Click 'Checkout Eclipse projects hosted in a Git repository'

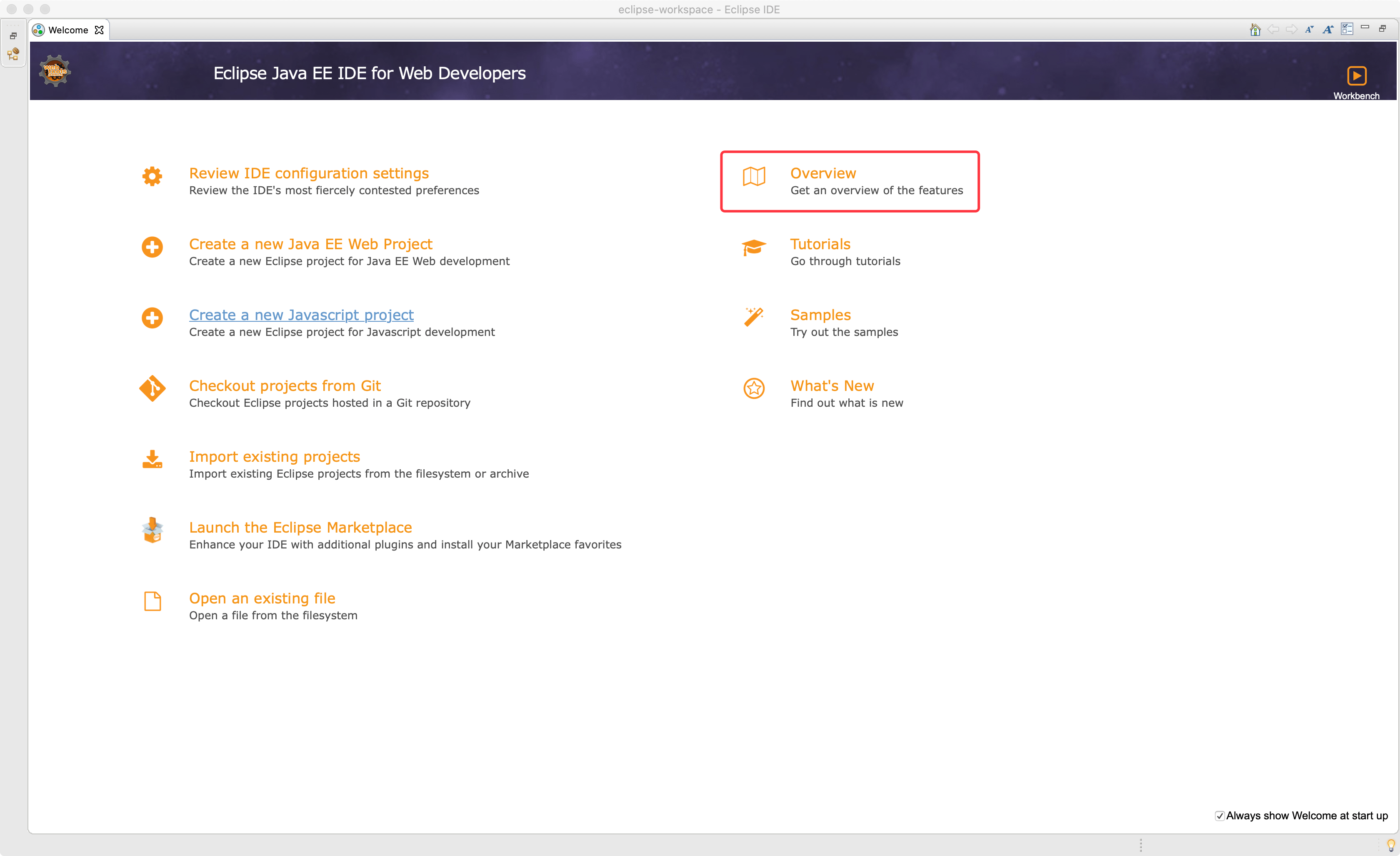(x=330, y=403)
